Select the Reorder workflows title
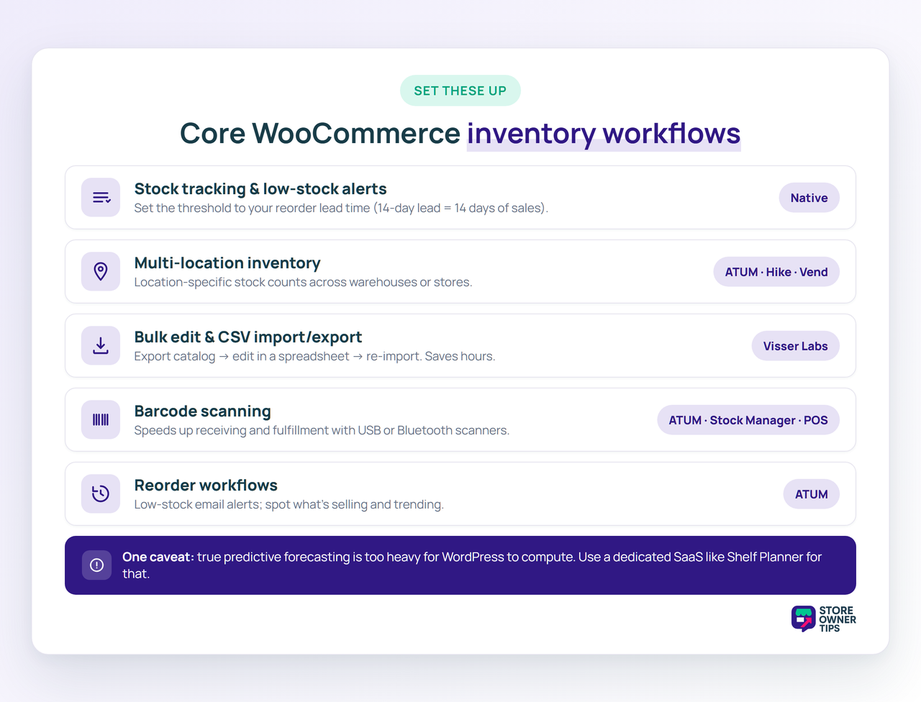 [x=206, y=485]
